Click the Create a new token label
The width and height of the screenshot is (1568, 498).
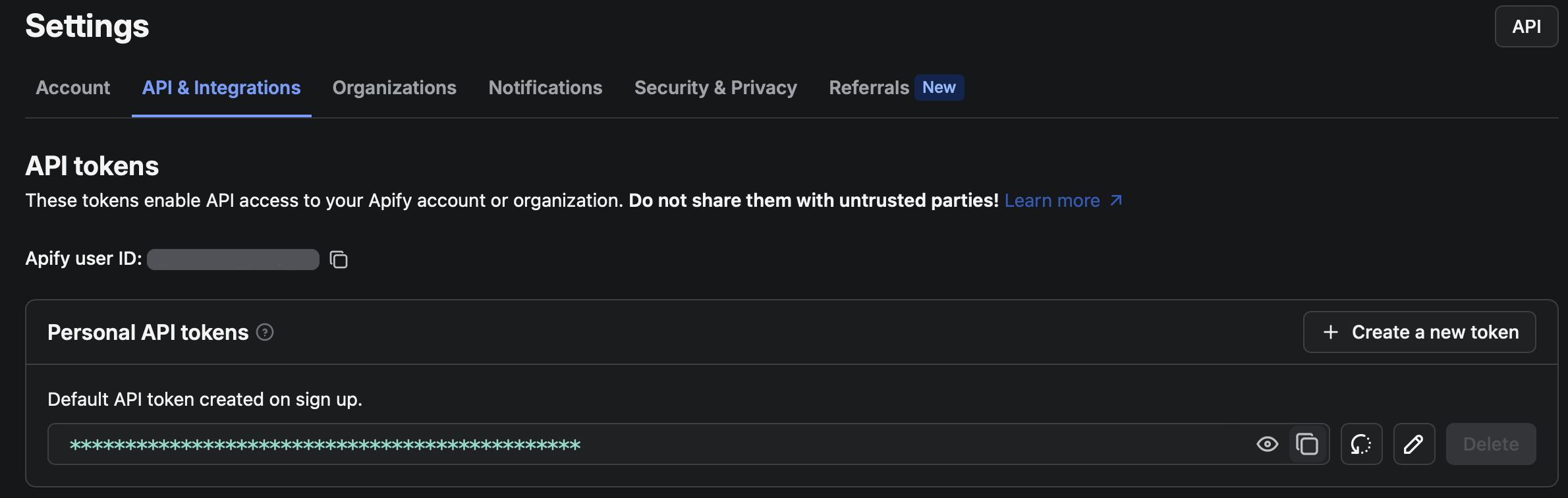pos(1435,333)
